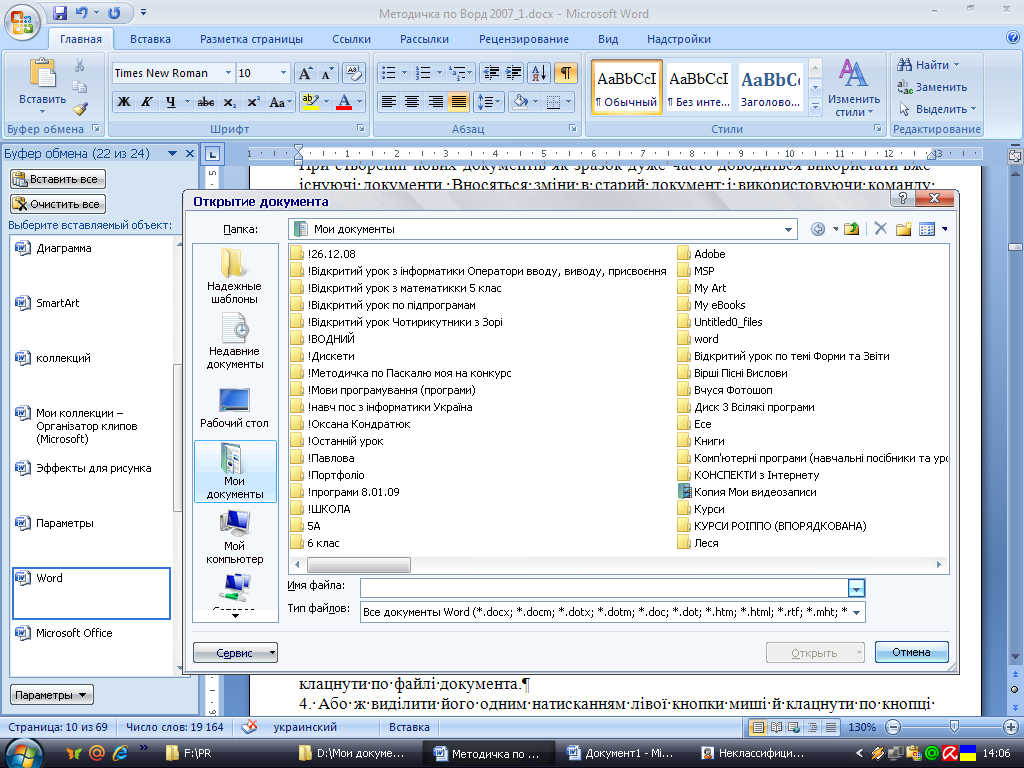This screenshot has width=1024, height=768.
Task: Open Сервис tools dropdown in dialog
Action: 235,653
